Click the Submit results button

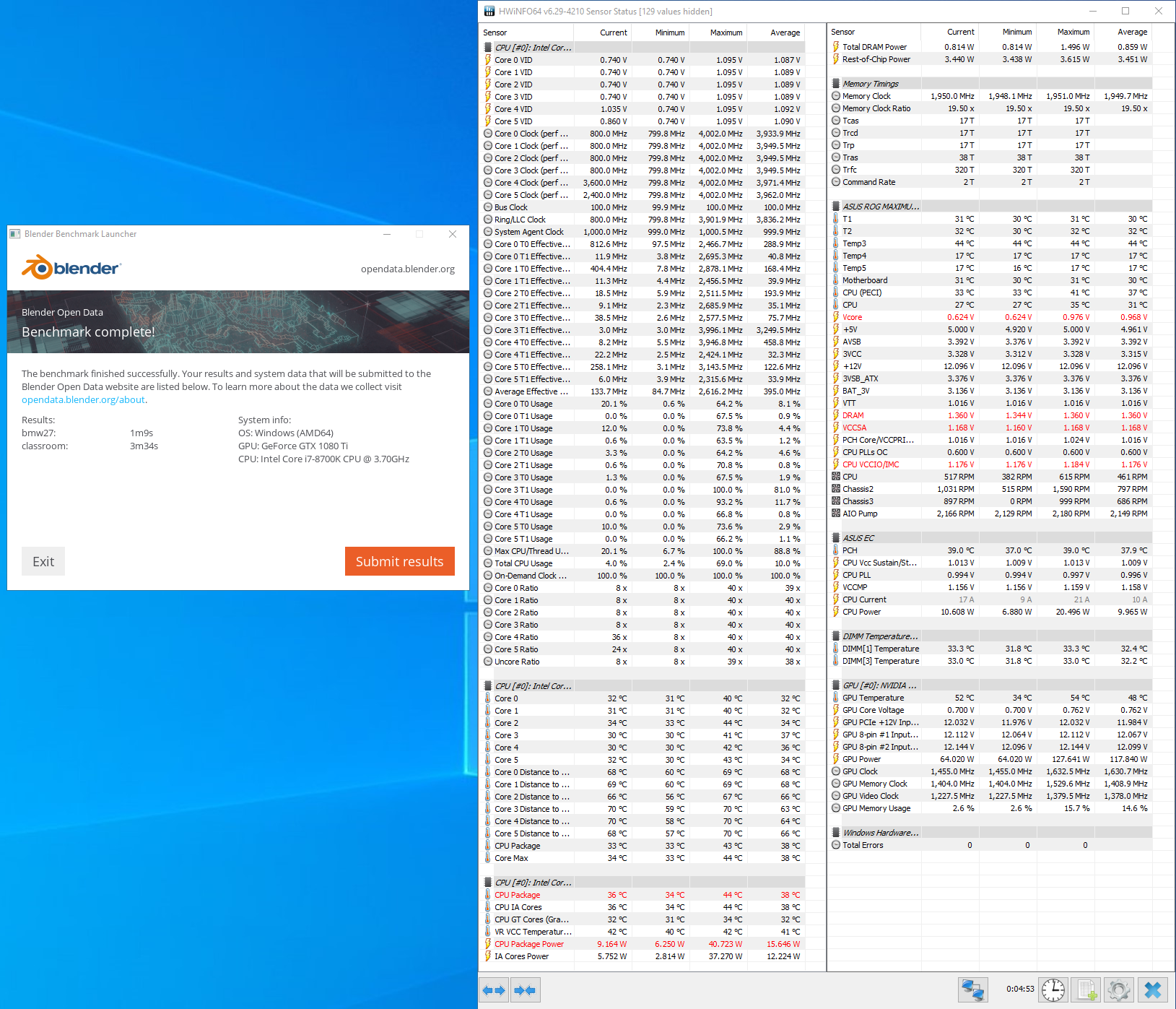tap(400, 561)
